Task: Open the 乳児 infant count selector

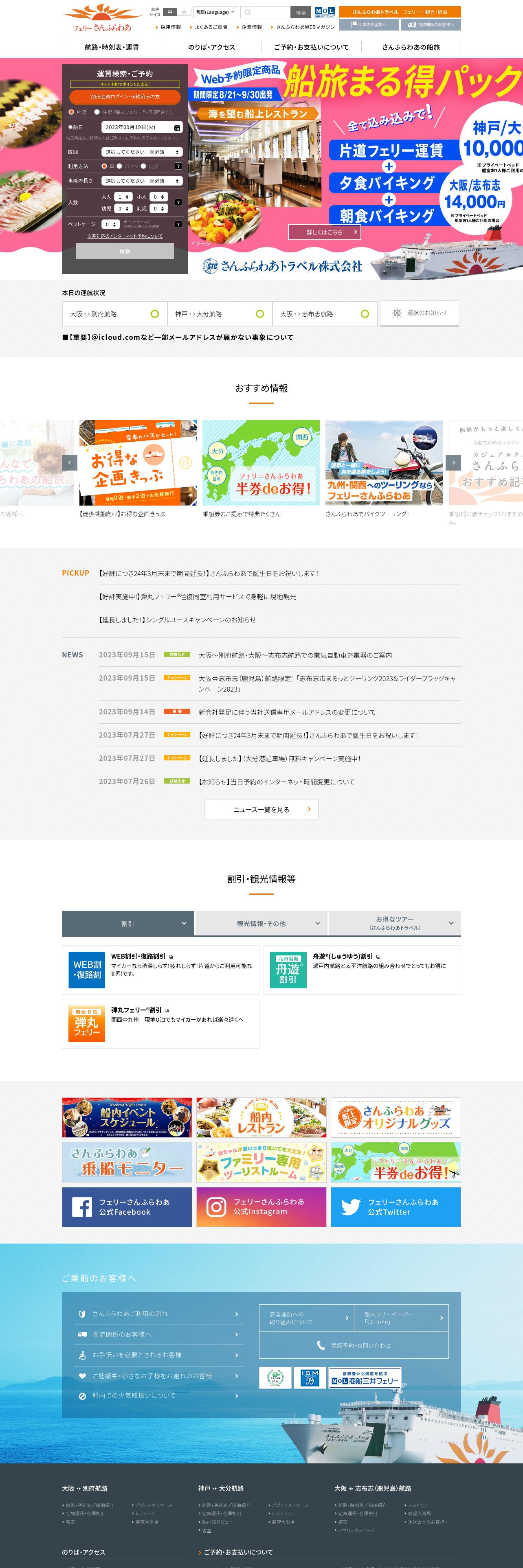Action: (158, 208)
